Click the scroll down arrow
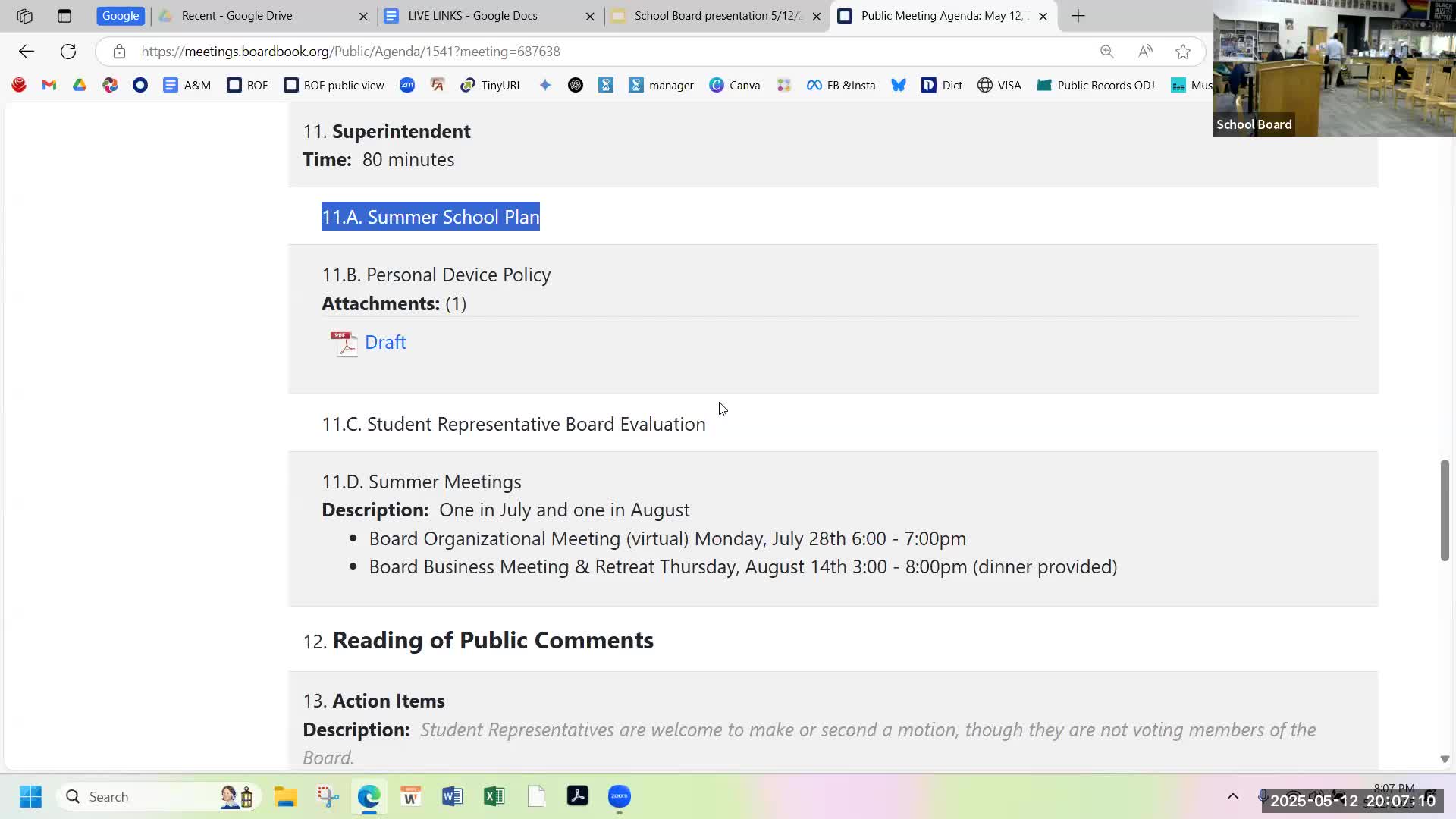Viewport: 1456px width, 819px height. click(1444, 759)
